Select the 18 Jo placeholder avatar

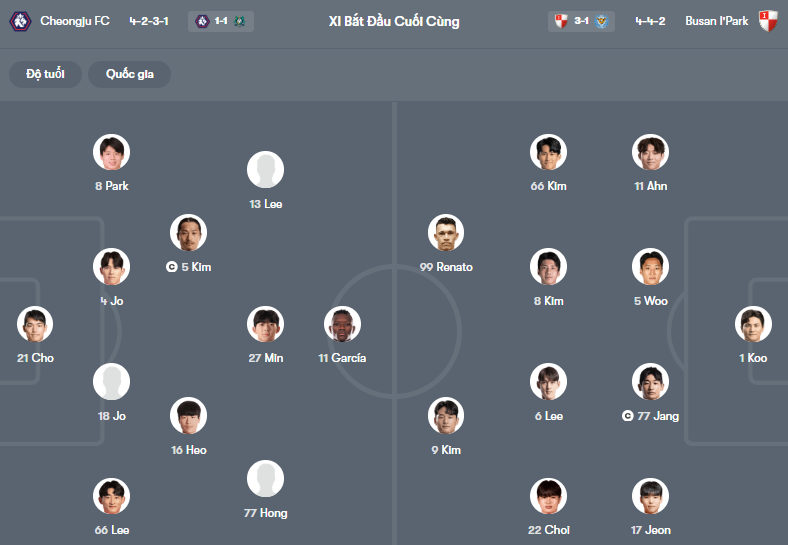pyautogui.click(x=112, y=382)
